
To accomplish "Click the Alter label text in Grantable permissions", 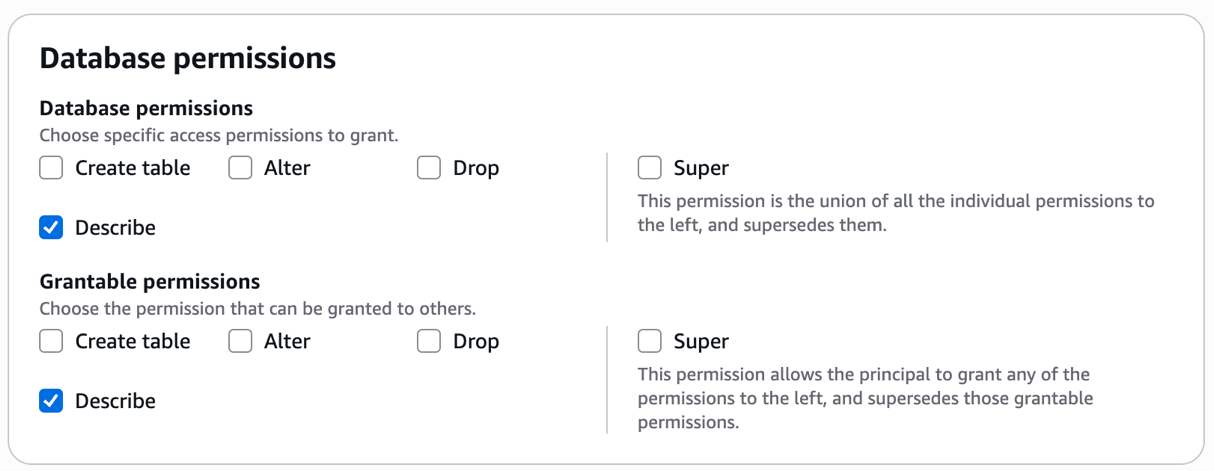I will click(287, 341).
